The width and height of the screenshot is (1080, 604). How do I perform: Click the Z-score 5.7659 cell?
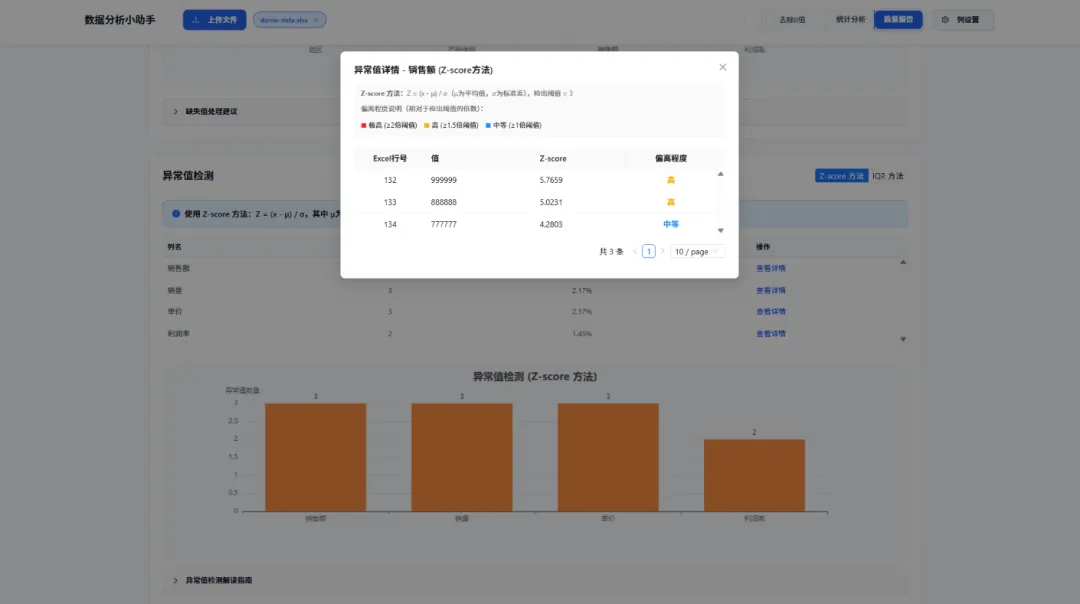pos(551,180)
